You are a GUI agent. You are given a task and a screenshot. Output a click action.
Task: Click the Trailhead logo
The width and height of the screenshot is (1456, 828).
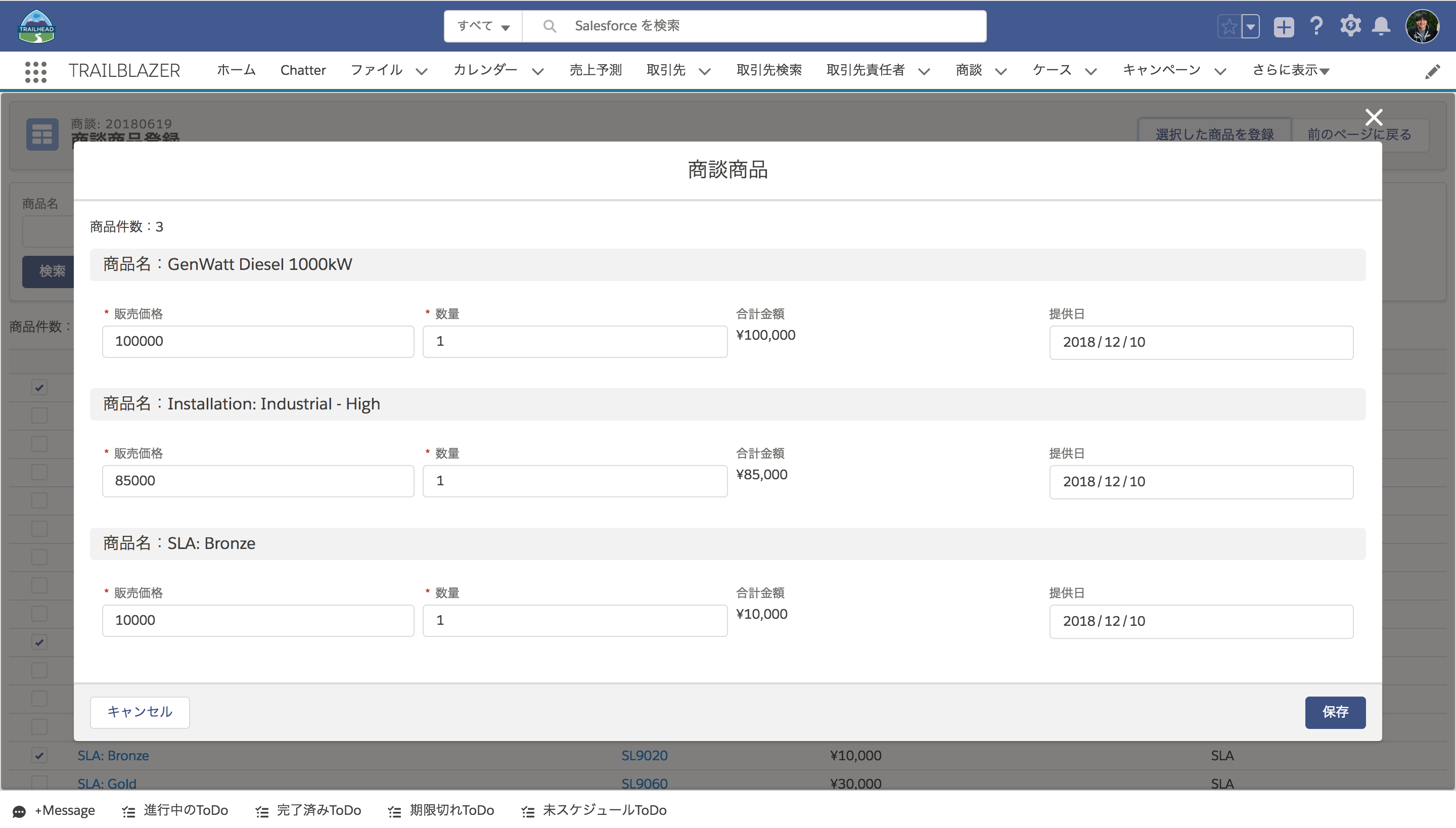36,27
